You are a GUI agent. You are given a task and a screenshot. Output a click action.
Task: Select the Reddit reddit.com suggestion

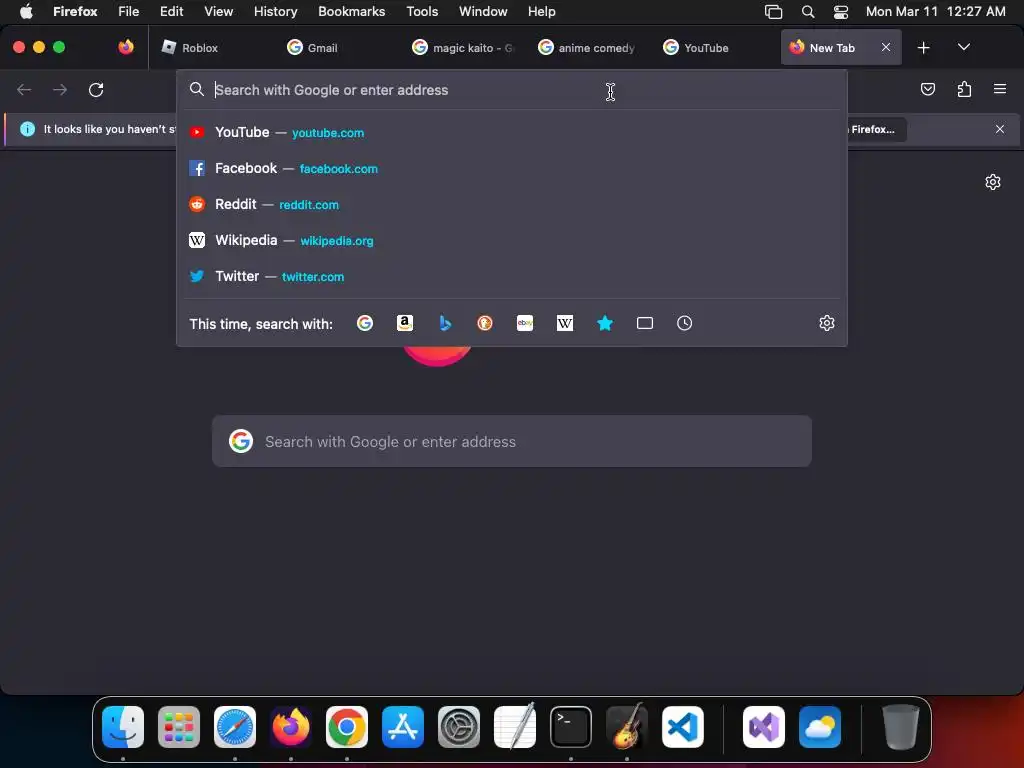pos(512,204)
